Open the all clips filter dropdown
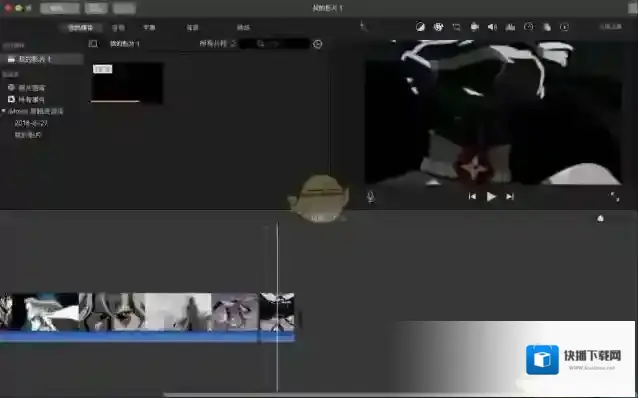The width and height of the screenshot is (638, 398). 217,44
